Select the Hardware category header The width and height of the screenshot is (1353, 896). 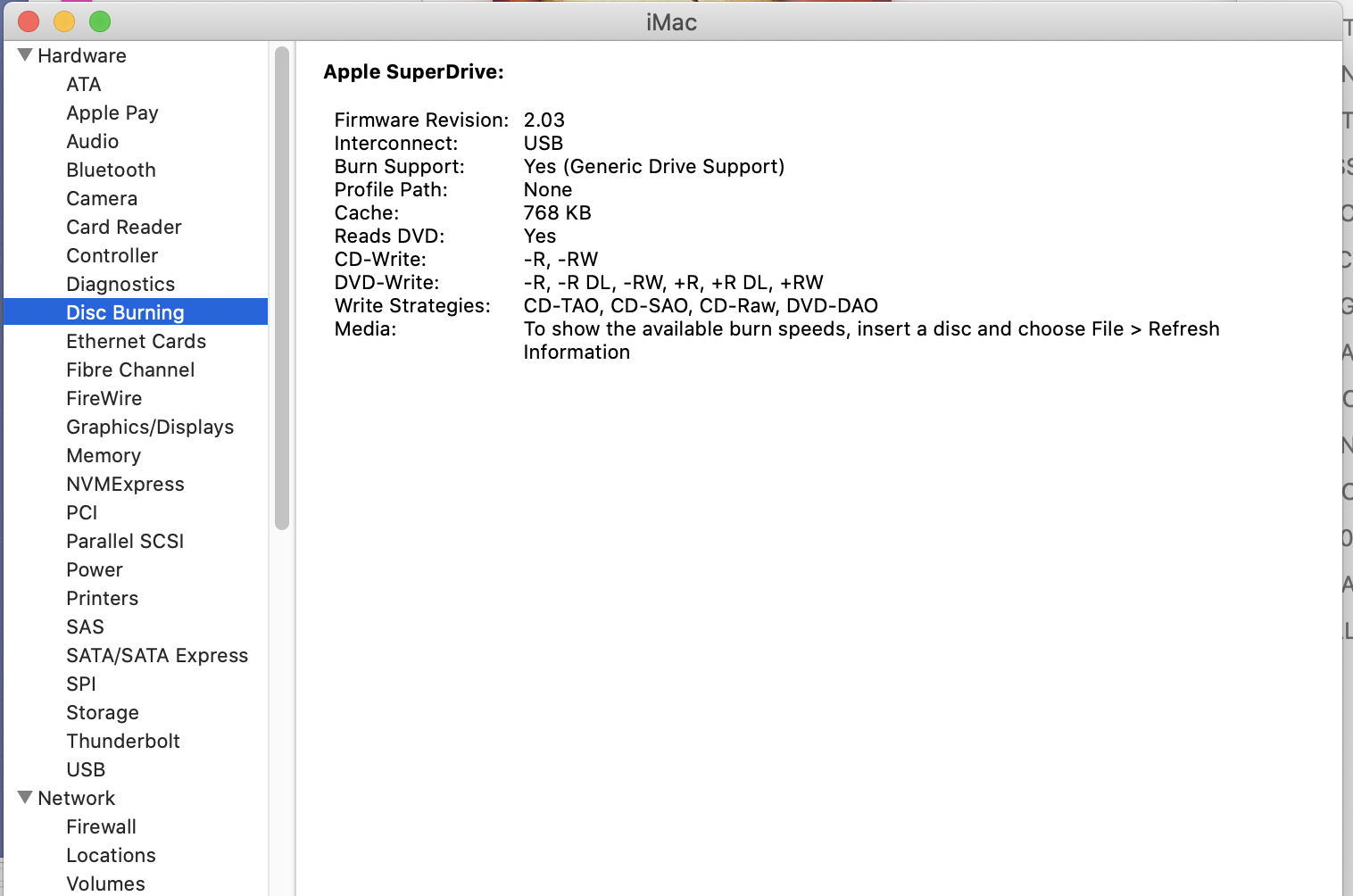[82, 55]
